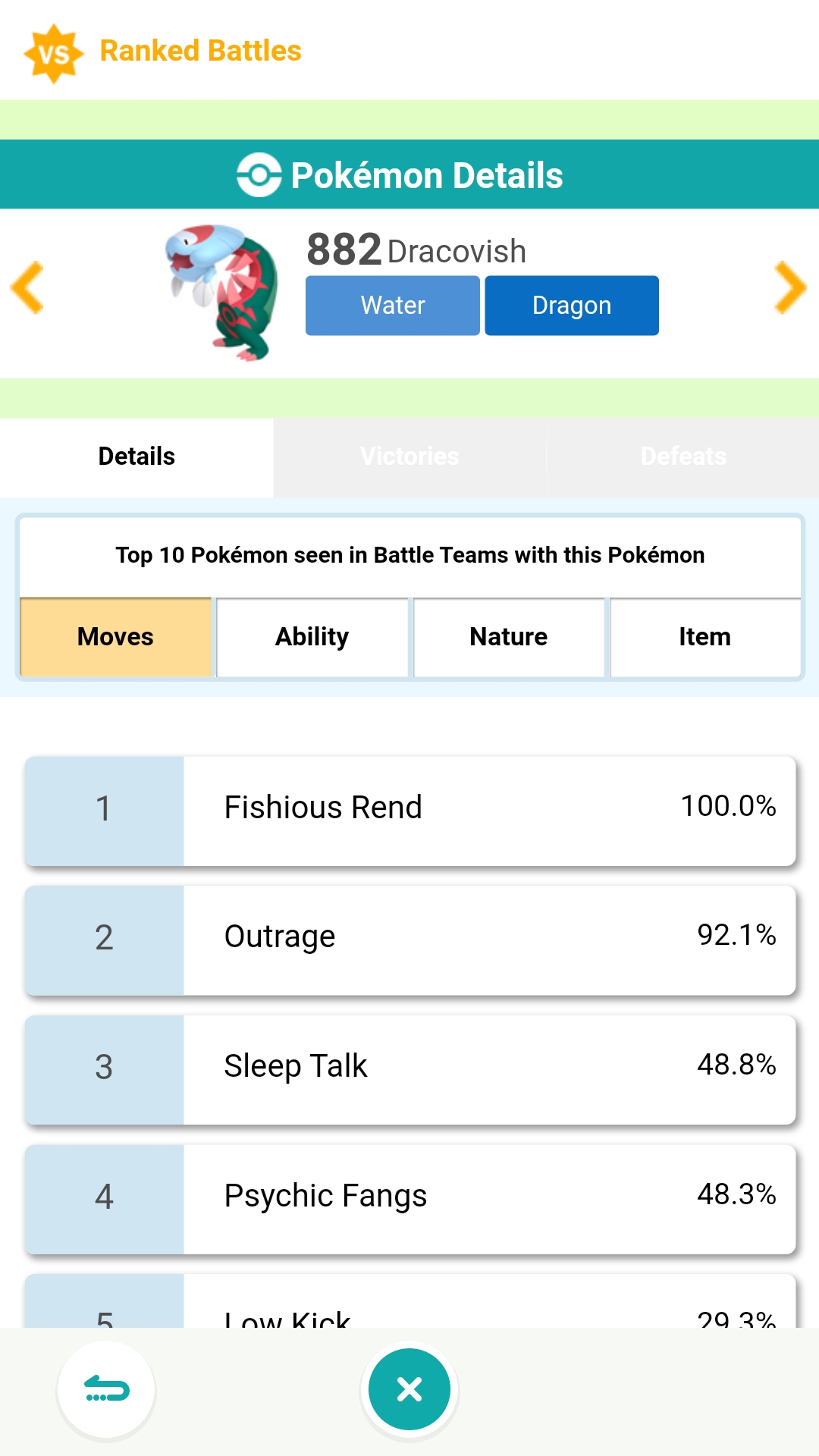Tap the Poké Ball icon in header

click(259, 175)
